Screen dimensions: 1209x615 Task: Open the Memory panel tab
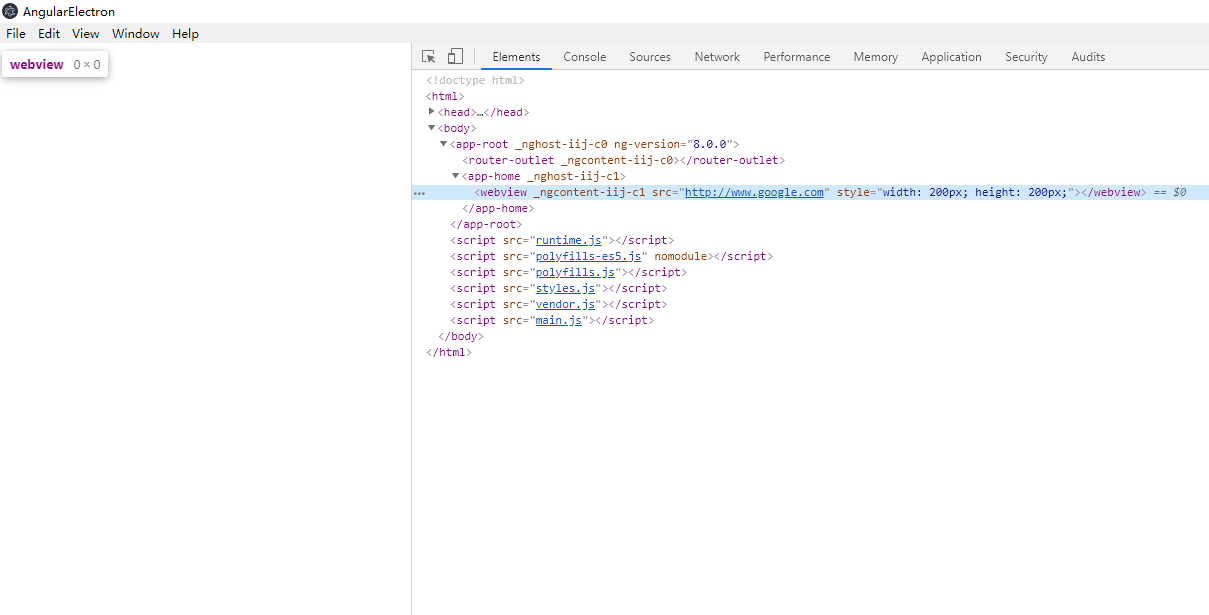click(x=874, y=57)
